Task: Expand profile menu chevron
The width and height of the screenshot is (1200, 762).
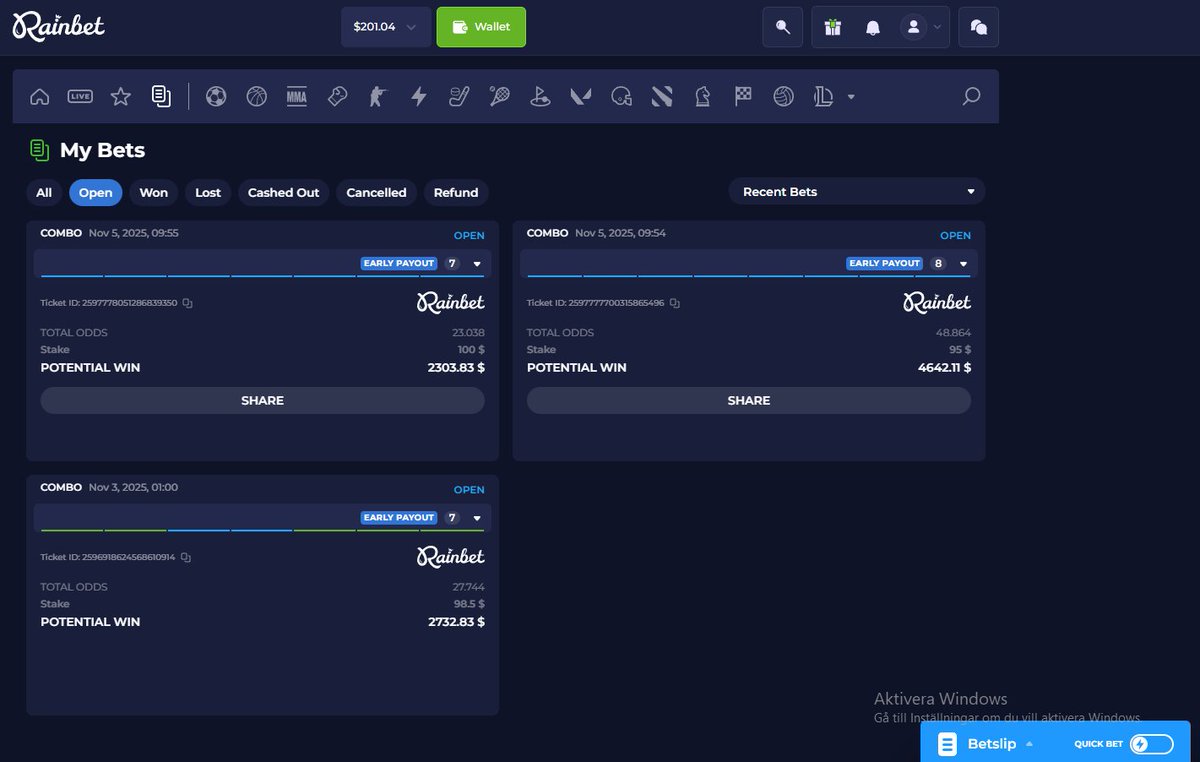Action: tap(937, 28)
